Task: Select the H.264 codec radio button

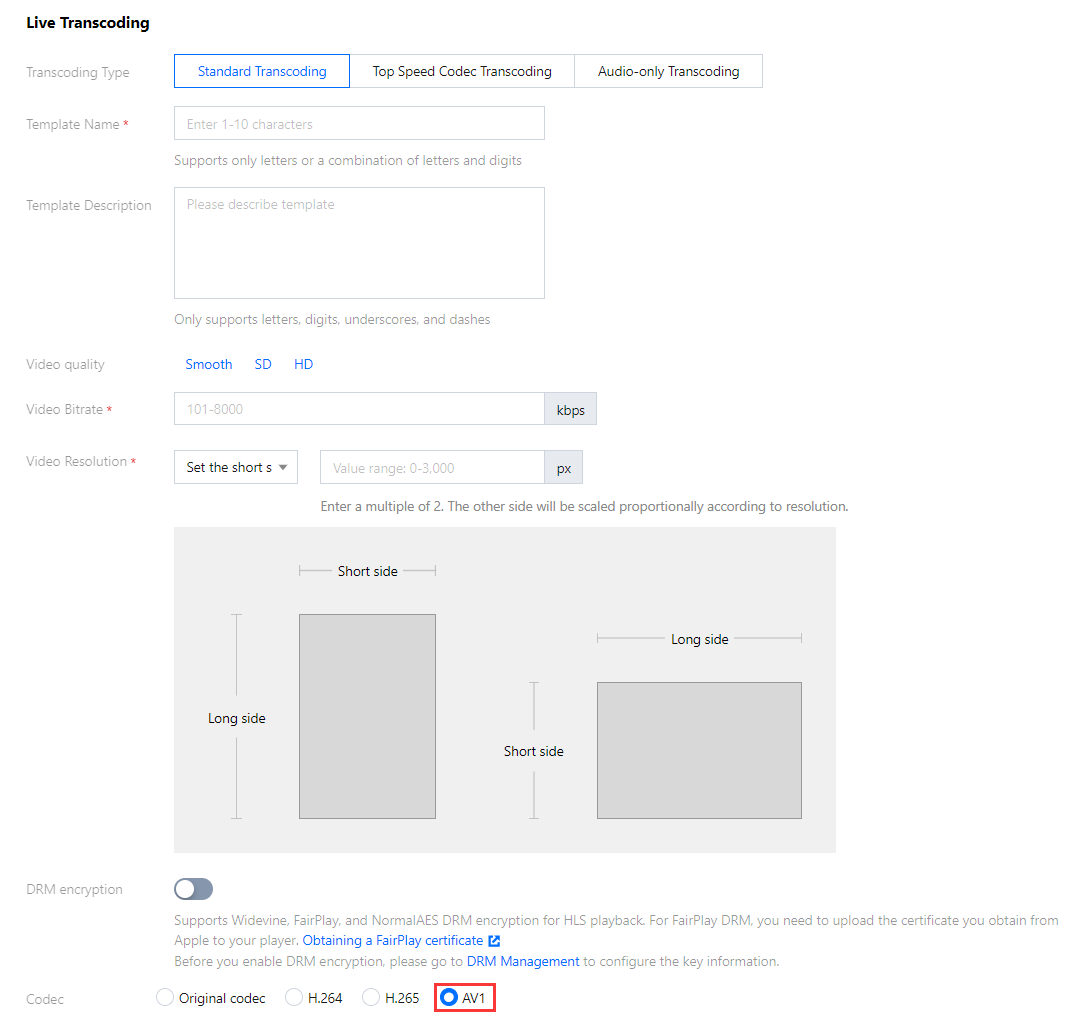Action: pyautogui.click(x=294, y=998)
